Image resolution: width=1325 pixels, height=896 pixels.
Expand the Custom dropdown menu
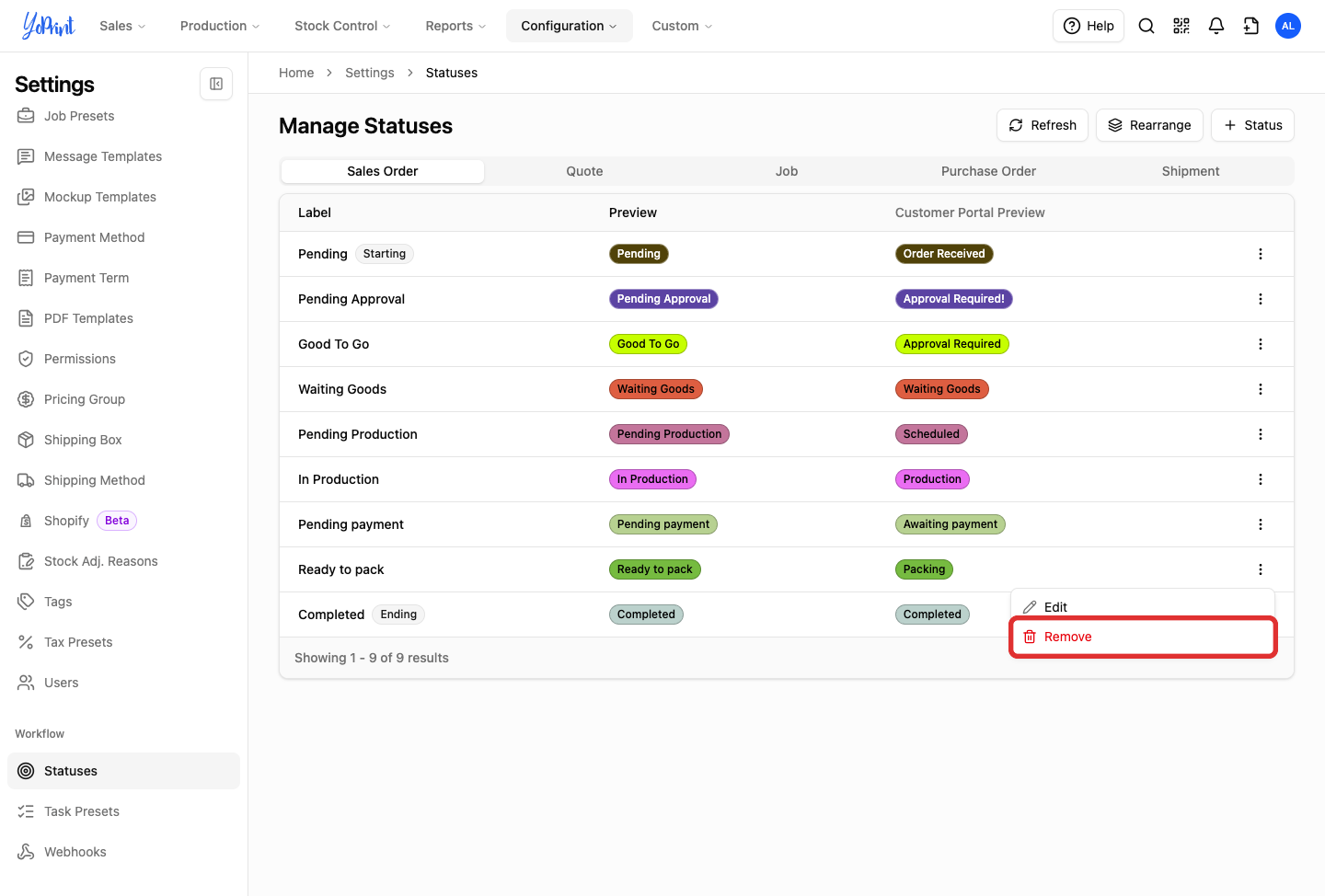pos(682,26)
